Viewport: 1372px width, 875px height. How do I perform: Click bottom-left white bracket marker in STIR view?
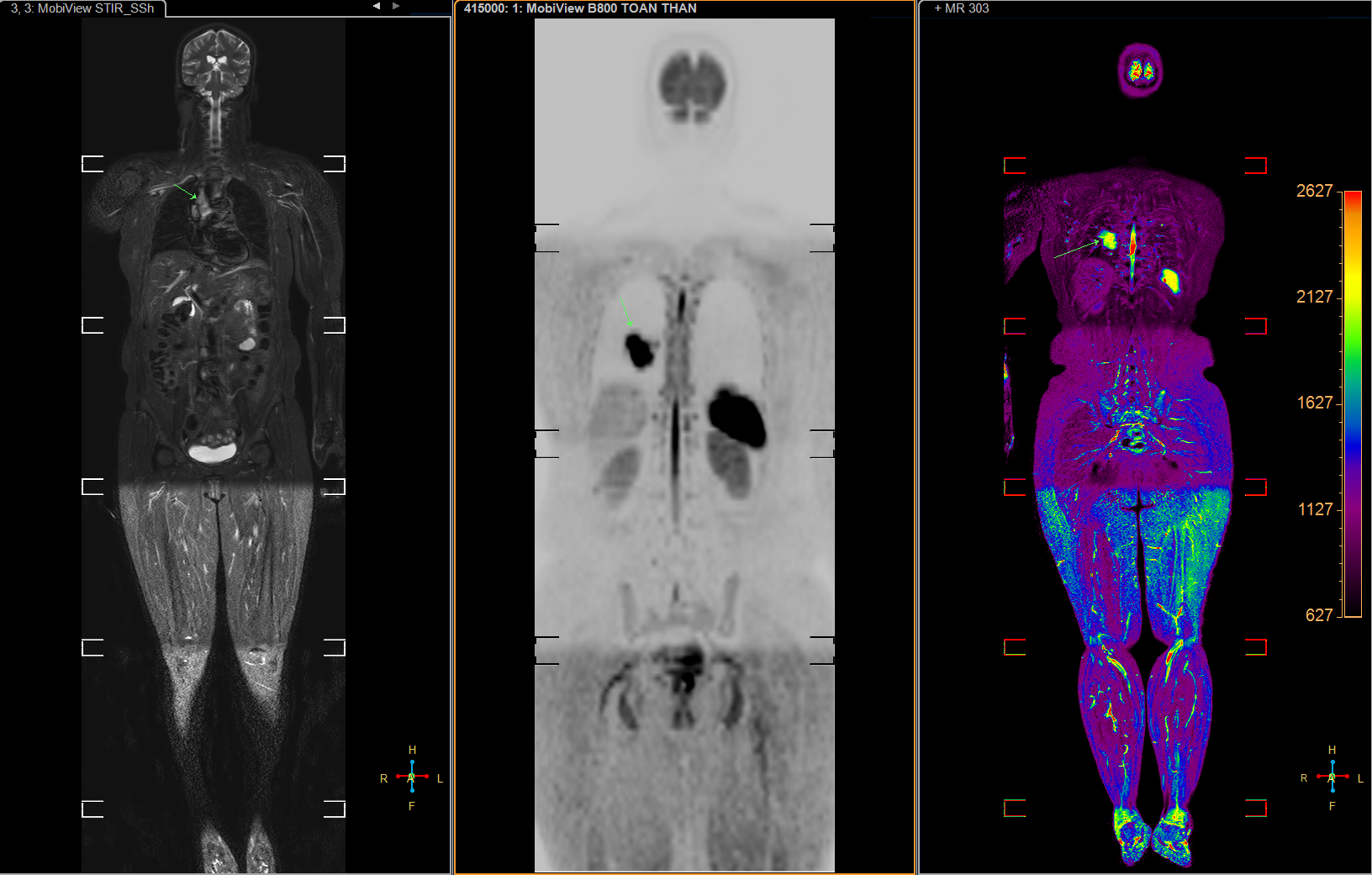(x=92, y=809)
